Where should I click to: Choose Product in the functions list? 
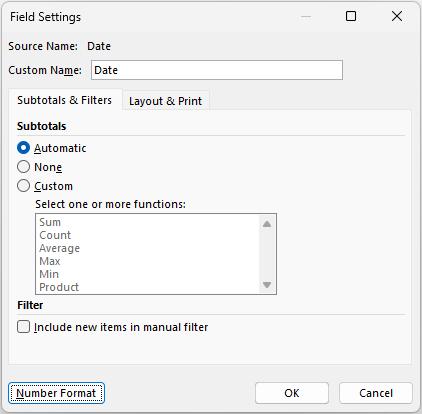click(x=59, y=287)
